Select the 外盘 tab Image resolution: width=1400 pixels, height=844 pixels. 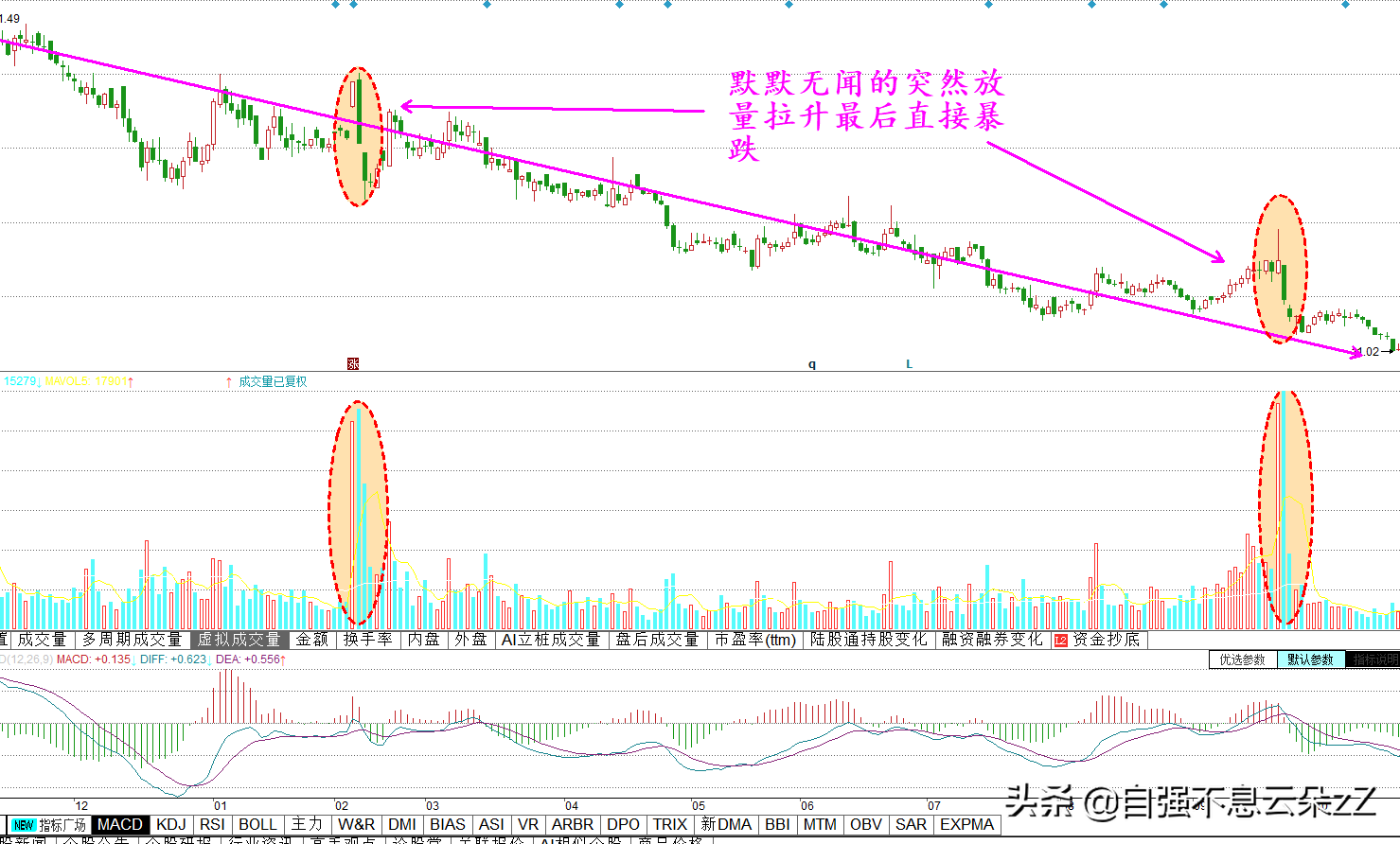coord(470,640)
